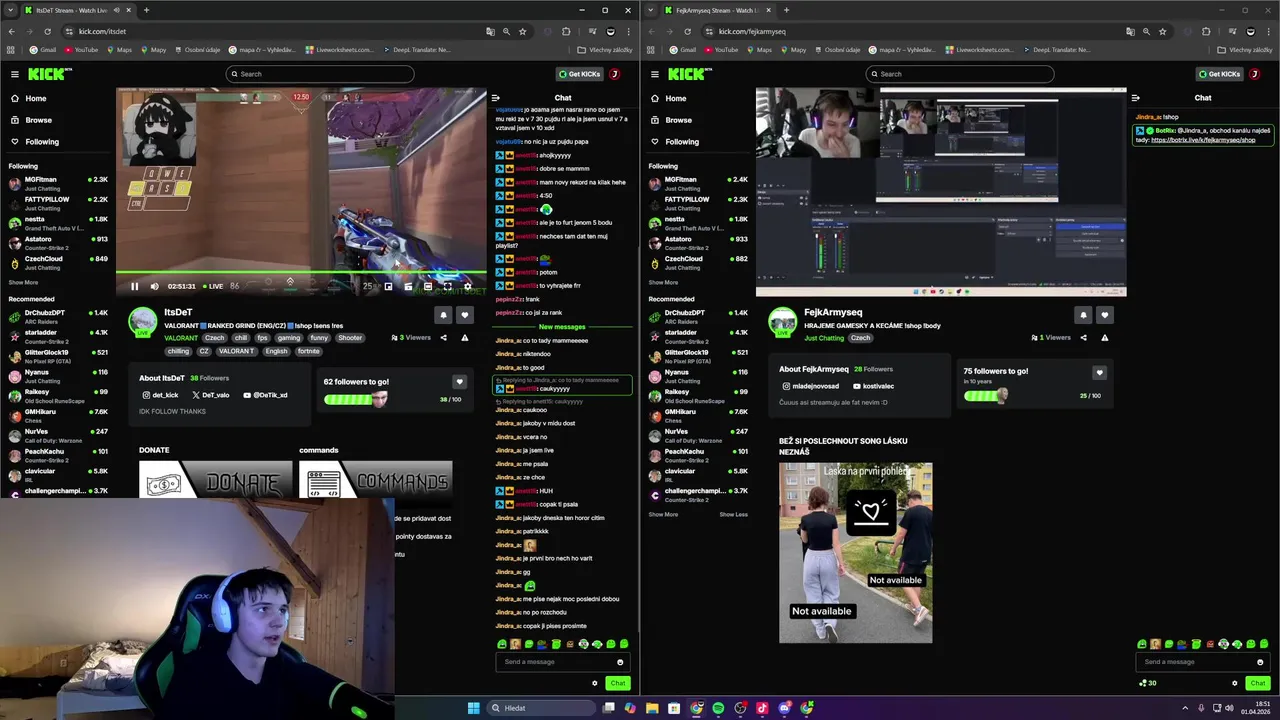This screenshot has width=1280, height=720.
Task: Open Just Chatting category under FejkArmyseq
Action: coord(824,338)
